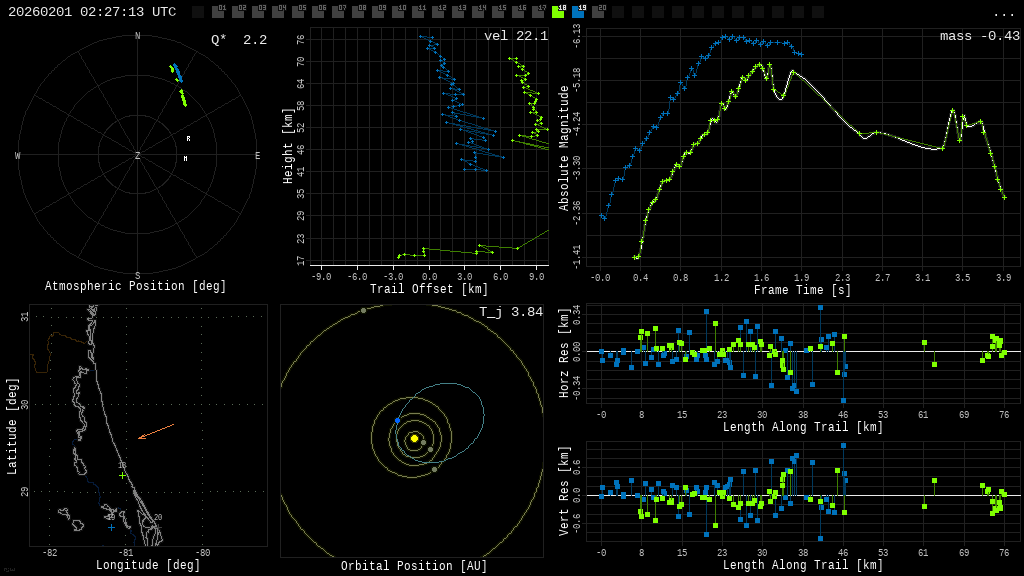Select station 06 square in the top bar

(x=319, y=12)
